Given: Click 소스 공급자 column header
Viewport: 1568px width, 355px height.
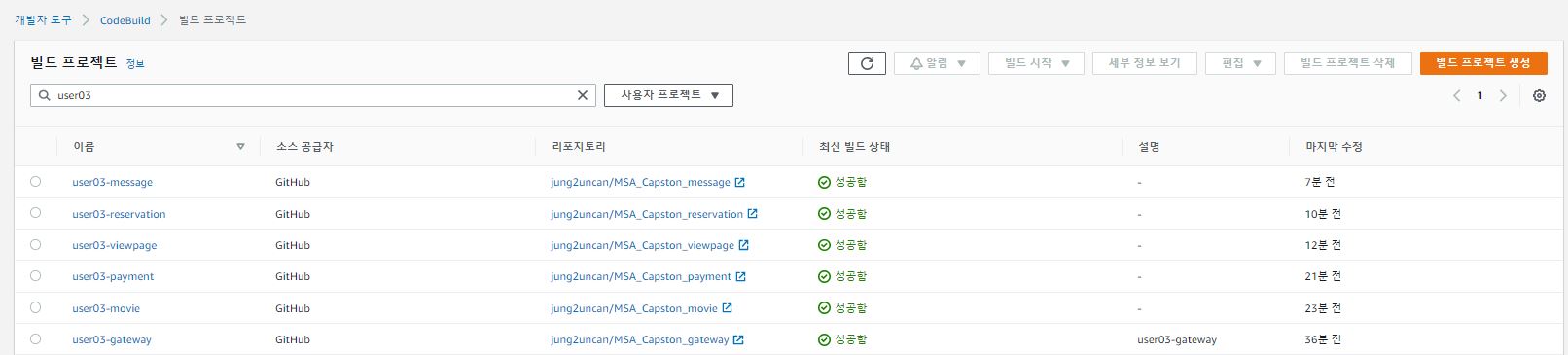Looking at the screenshot, I should (304, 147).
